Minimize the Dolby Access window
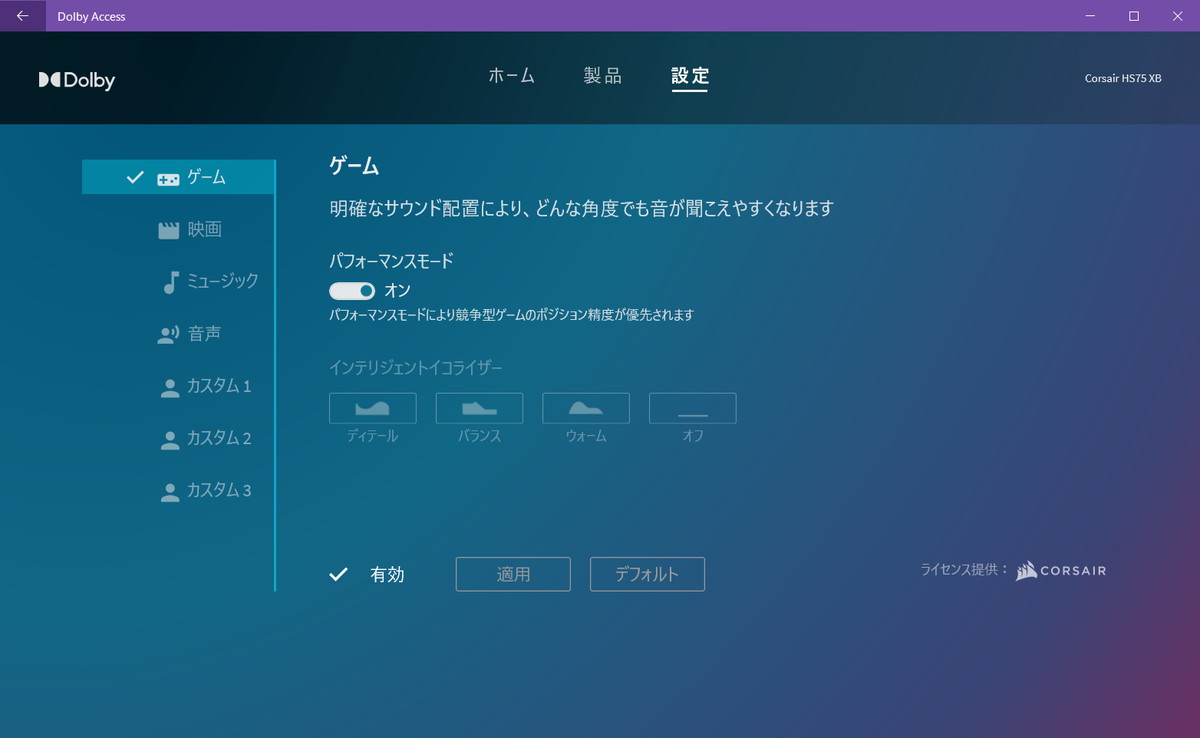The width and height of the screenshot is (1200, 738). 1088,16
